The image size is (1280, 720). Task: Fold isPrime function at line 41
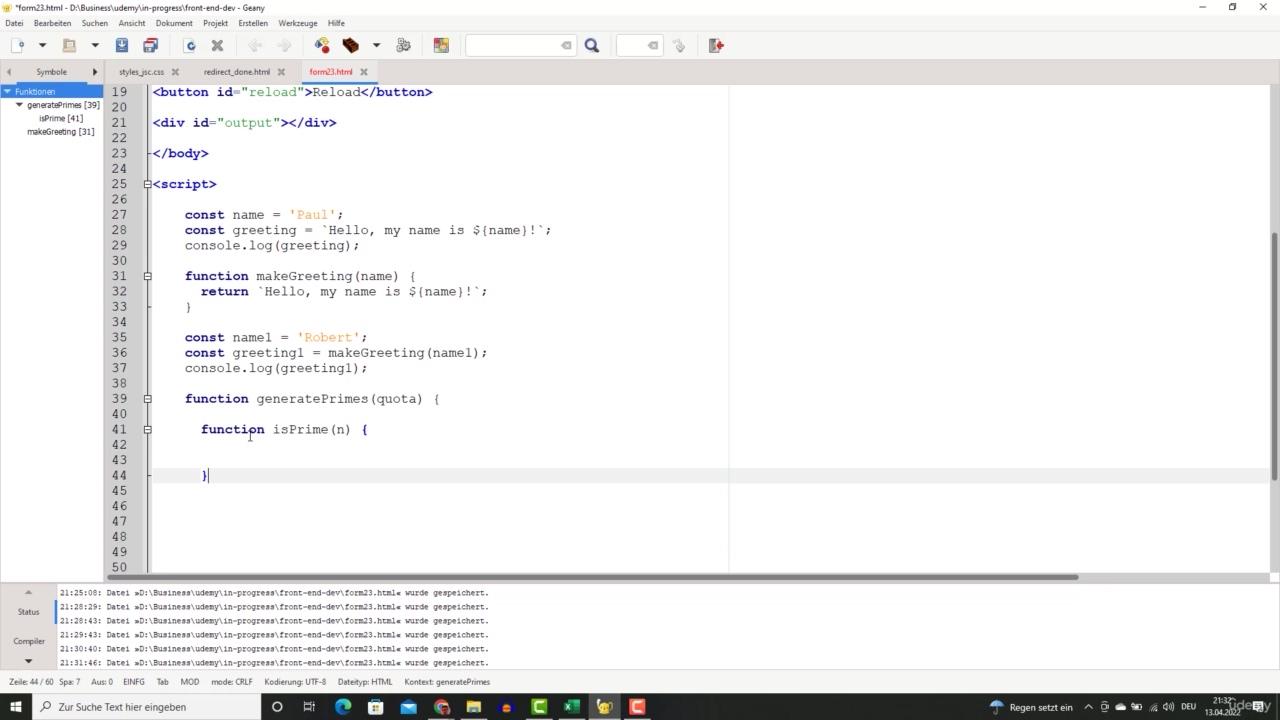147,430
